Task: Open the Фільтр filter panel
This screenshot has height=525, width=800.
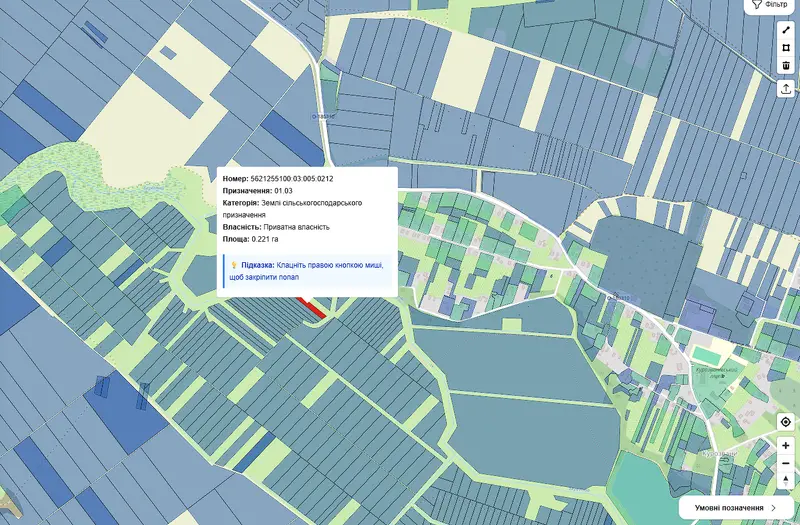Action: click(769, 5)
